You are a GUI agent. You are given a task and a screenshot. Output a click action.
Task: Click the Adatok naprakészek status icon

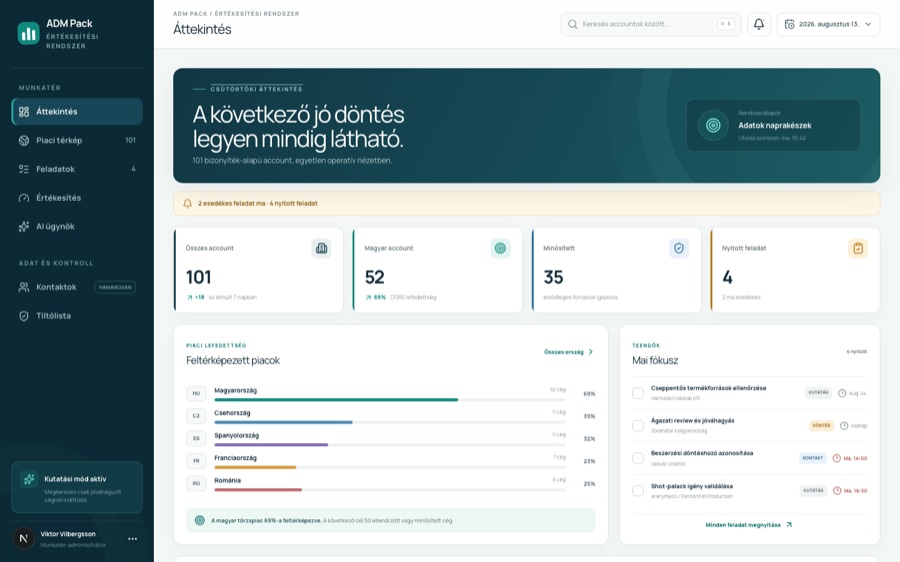pyautogui.click(x=713, y=125)
